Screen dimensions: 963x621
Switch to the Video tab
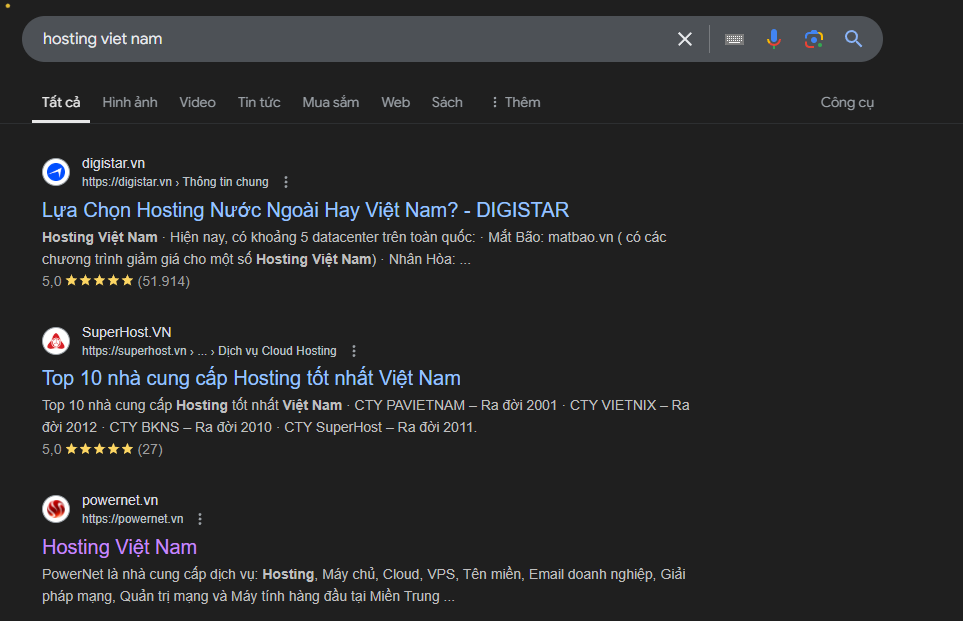coord(197,102)
